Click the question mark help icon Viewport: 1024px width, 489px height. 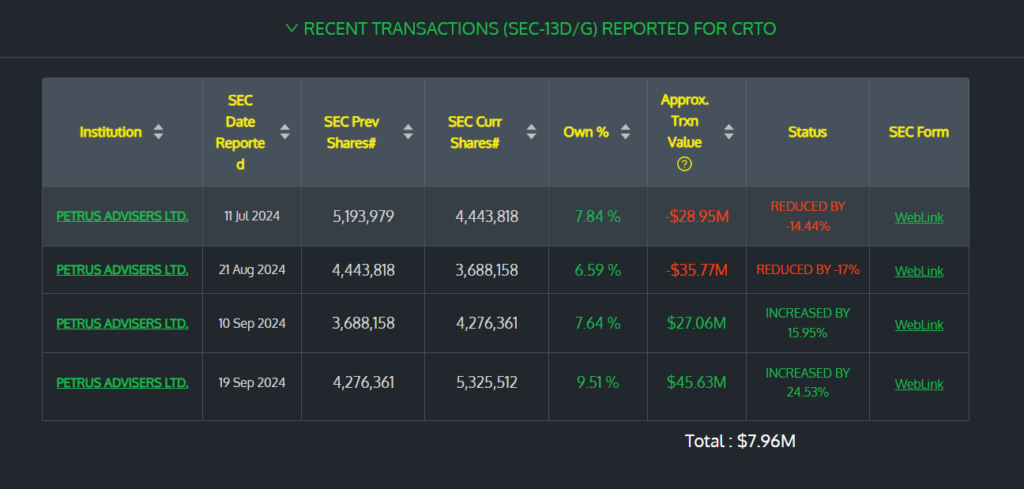coord(684,164)
